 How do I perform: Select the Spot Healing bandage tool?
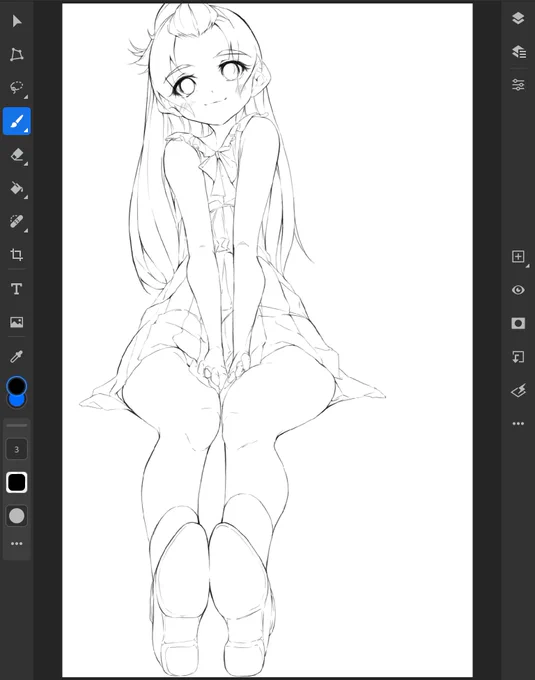(x=16, y=222)
